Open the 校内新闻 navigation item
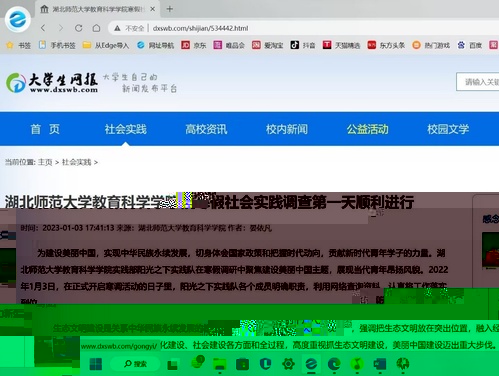Screen dimensions: 499x376 point(287,129)
